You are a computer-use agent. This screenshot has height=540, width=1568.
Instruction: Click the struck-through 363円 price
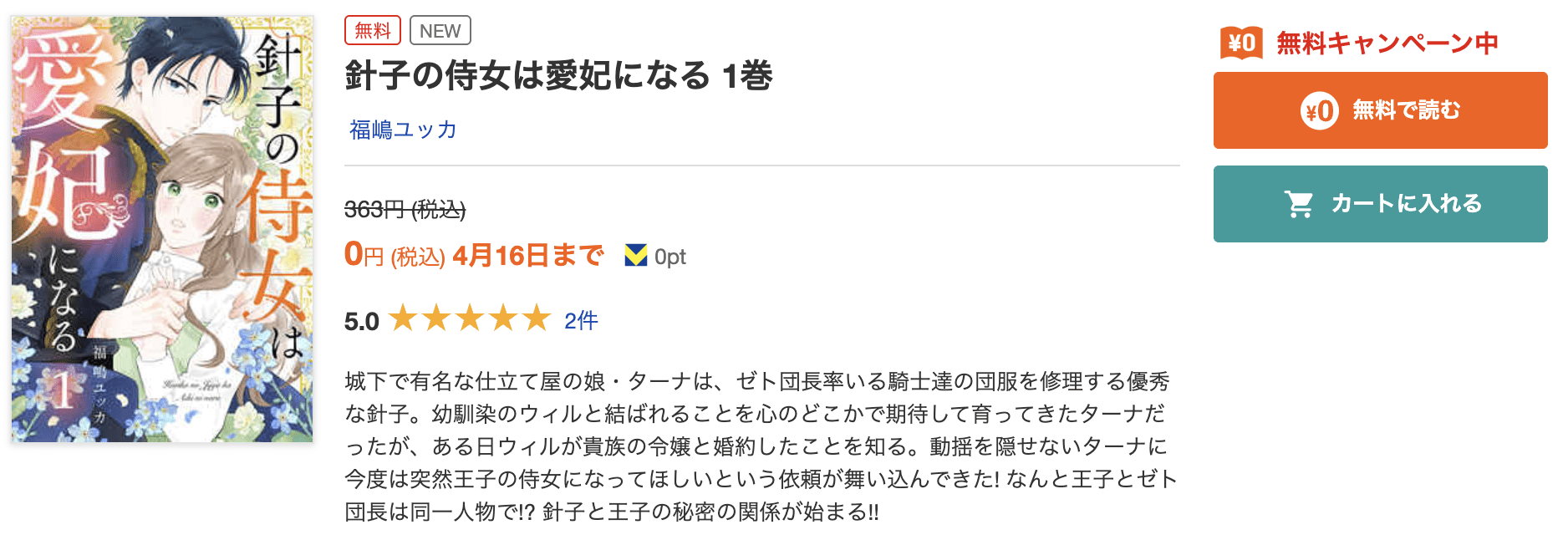(x=405, y=209)
